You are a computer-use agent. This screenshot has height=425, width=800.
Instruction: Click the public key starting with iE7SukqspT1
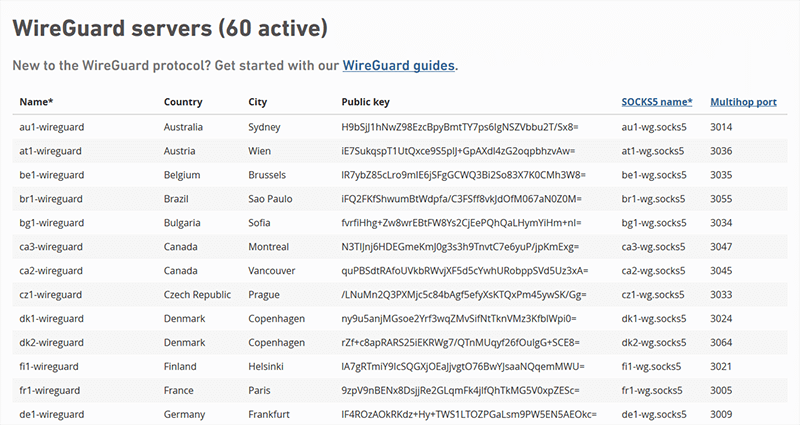[458, 152]
